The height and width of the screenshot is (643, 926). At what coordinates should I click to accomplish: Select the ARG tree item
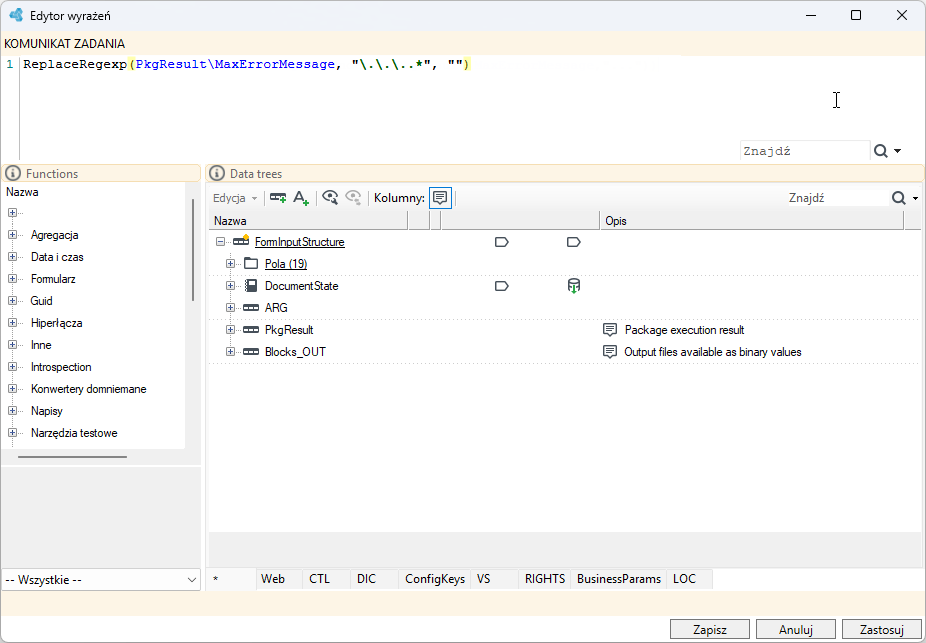pos(276,308)
